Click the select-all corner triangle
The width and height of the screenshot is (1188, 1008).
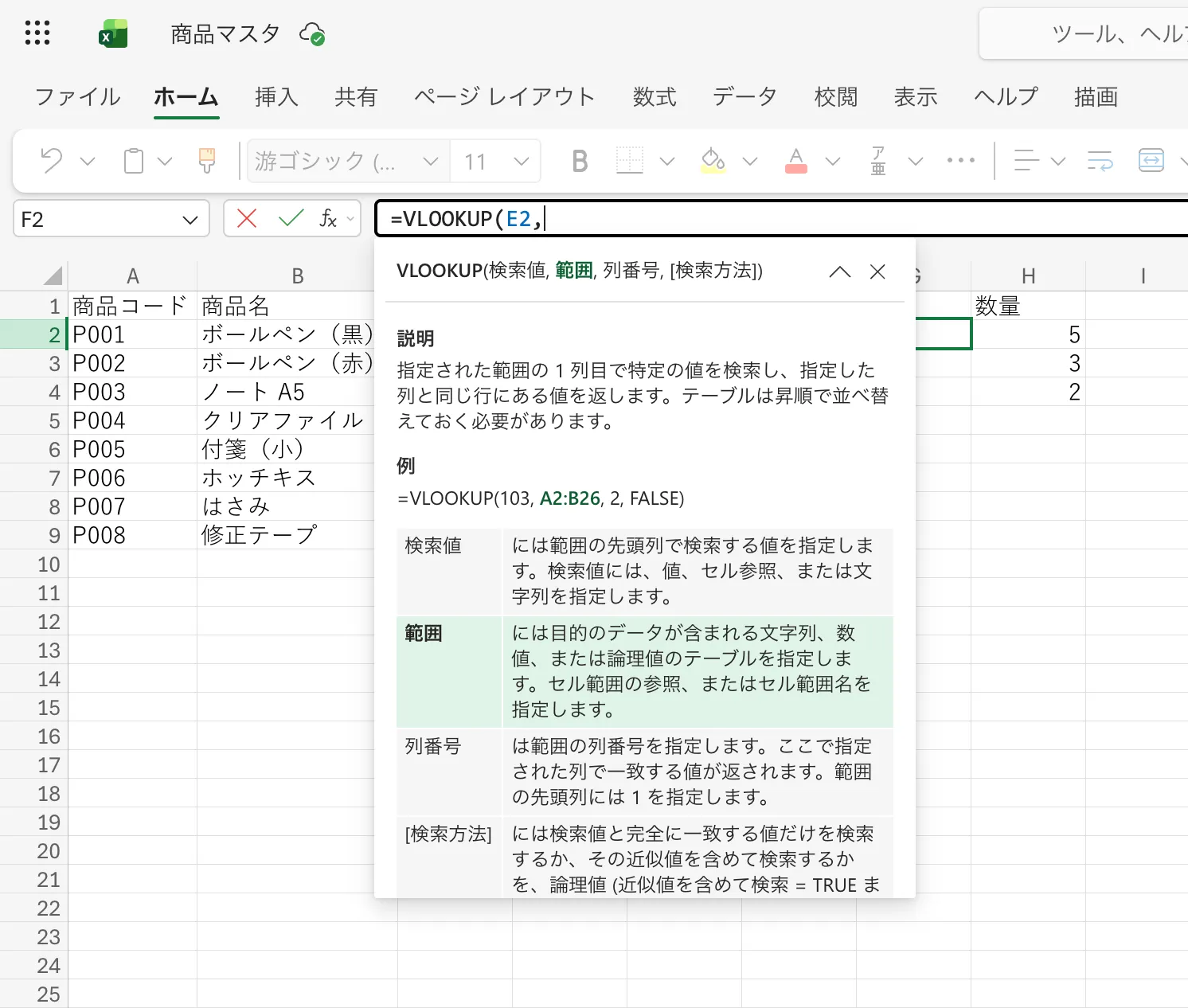click(53, 276)
